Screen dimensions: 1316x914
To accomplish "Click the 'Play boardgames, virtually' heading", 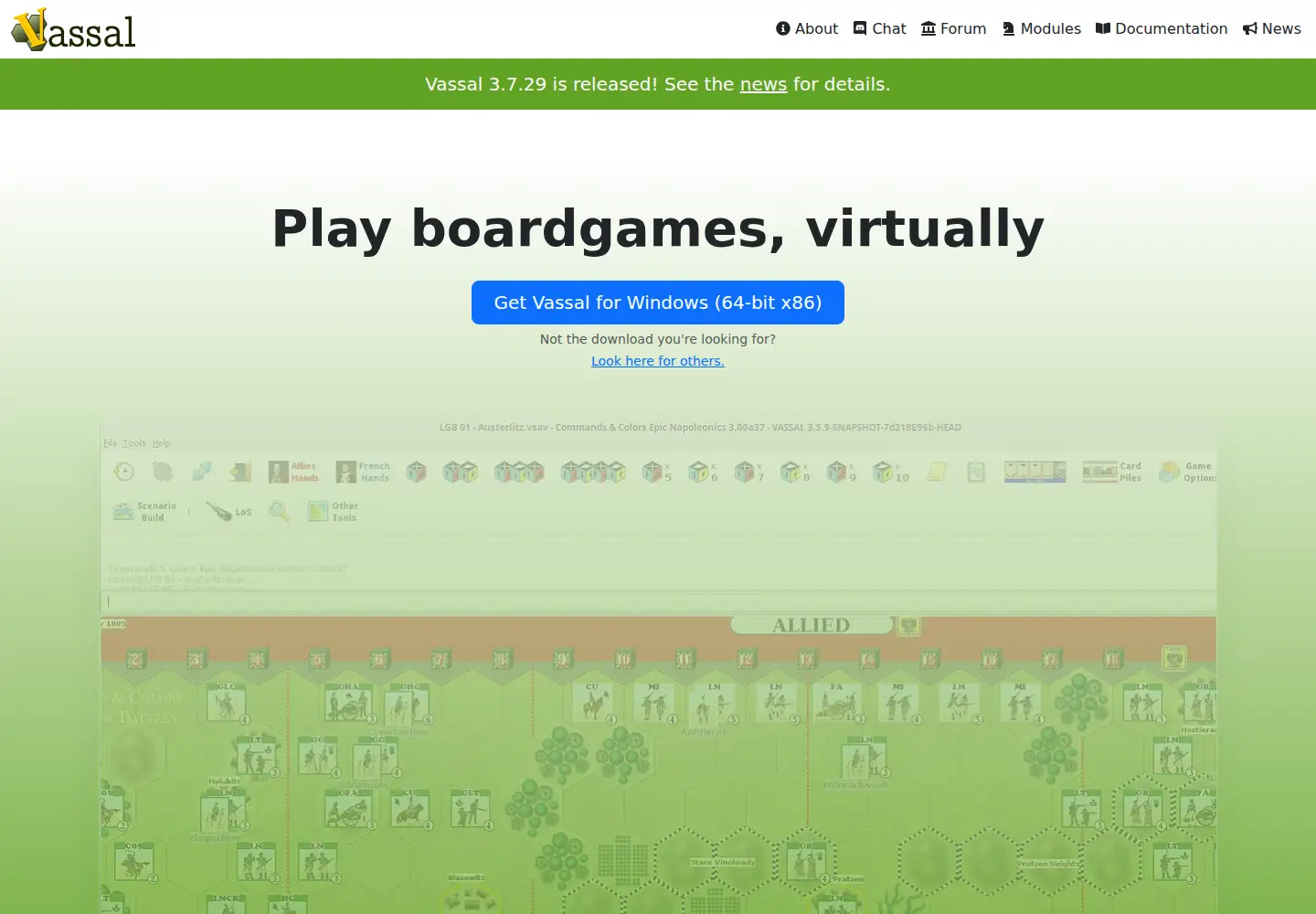I will click(658, 228).
